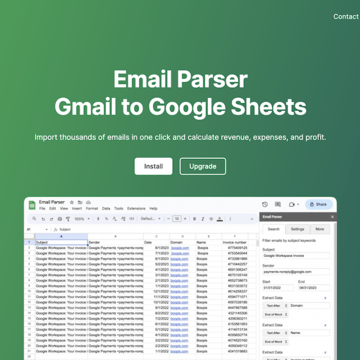This screenshot has height=360, width=360.
Task: Select the Paint format icon
Action: coord(68,219)
